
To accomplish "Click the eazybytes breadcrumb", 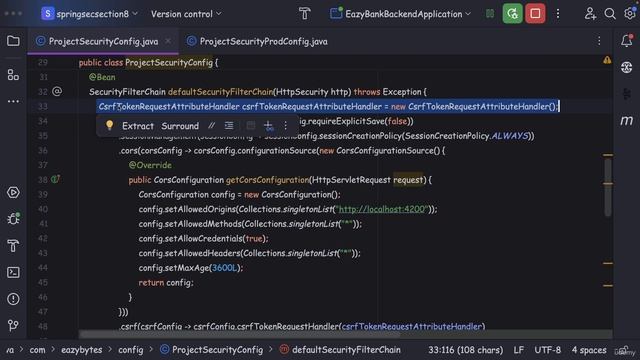I will 82,350.
